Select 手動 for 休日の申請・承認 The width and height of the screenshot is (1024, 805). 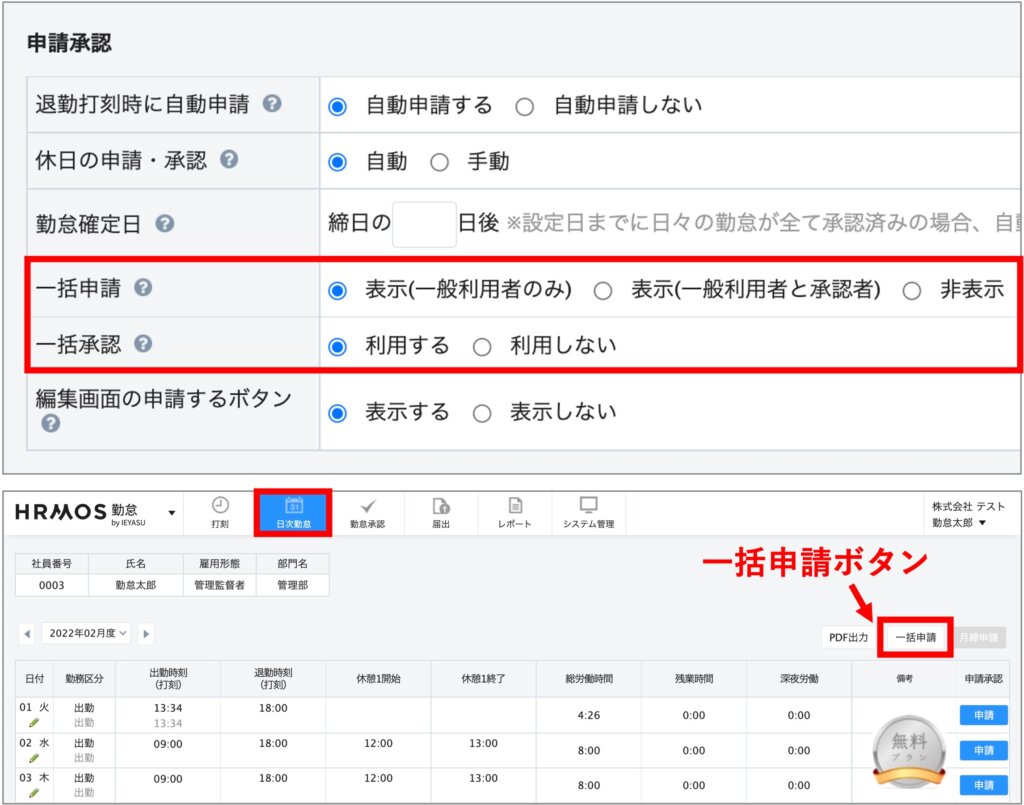coord(439,162)
